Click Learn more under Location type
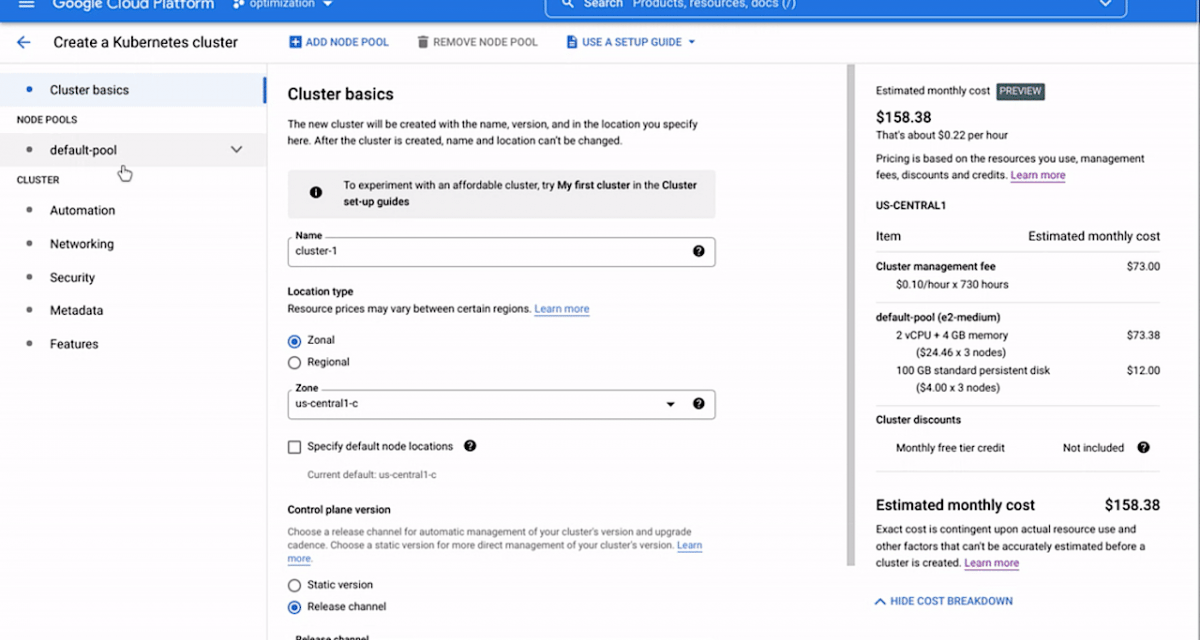Image resolution: width=1200 pixels, height=640 pixels. point(561,308)
